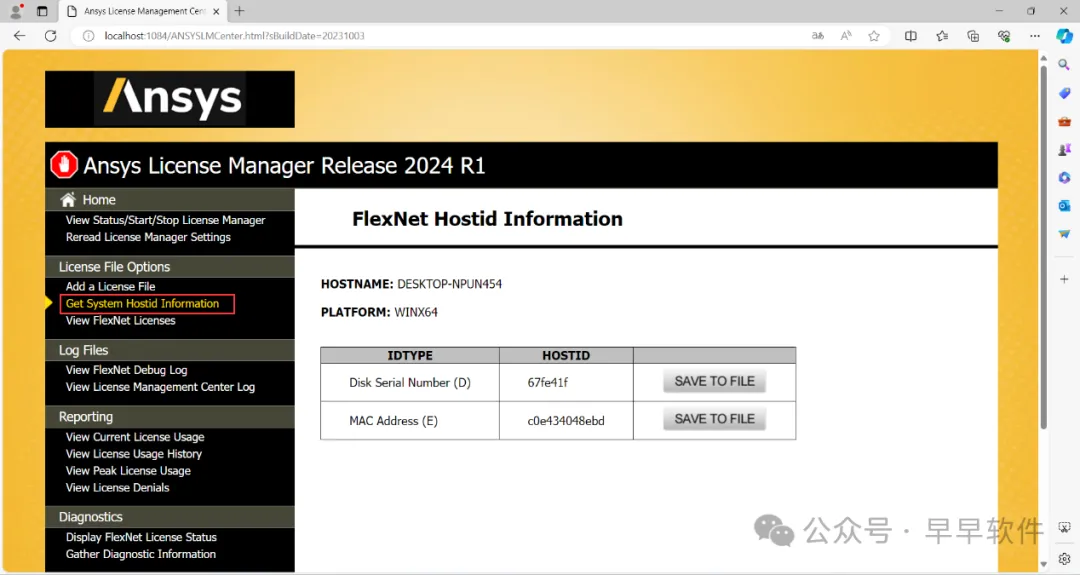Screen dimensions: 1080x575
Task: Click the platform value WINX64
Action: point(416,313)
